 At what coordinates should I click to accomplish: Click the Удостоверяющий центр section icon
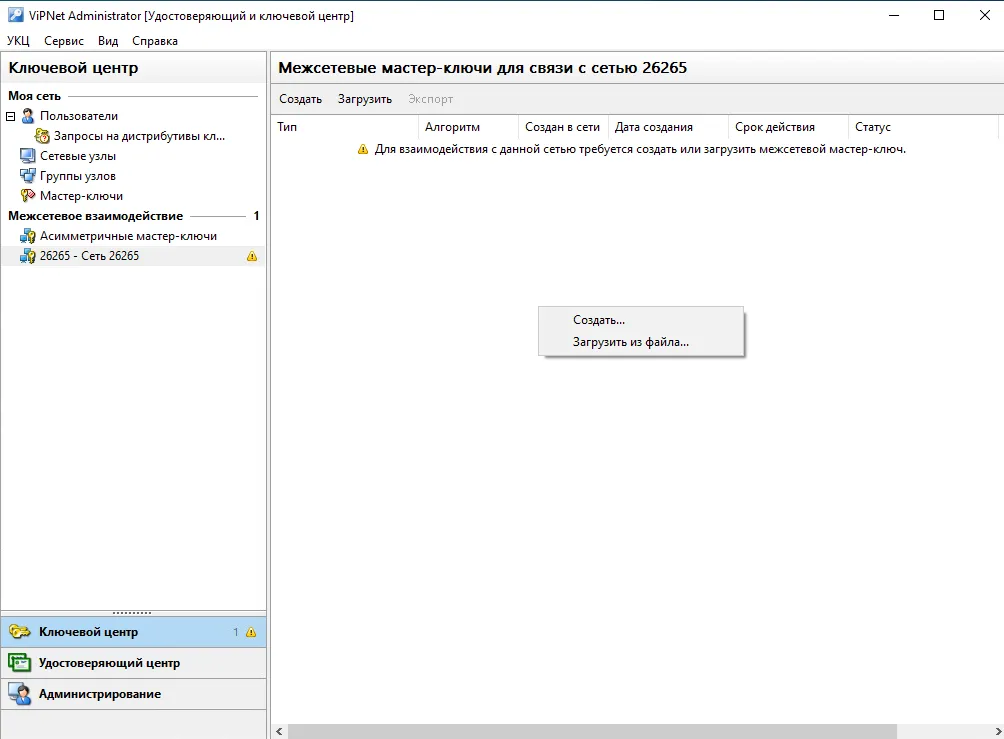(19, 663)
